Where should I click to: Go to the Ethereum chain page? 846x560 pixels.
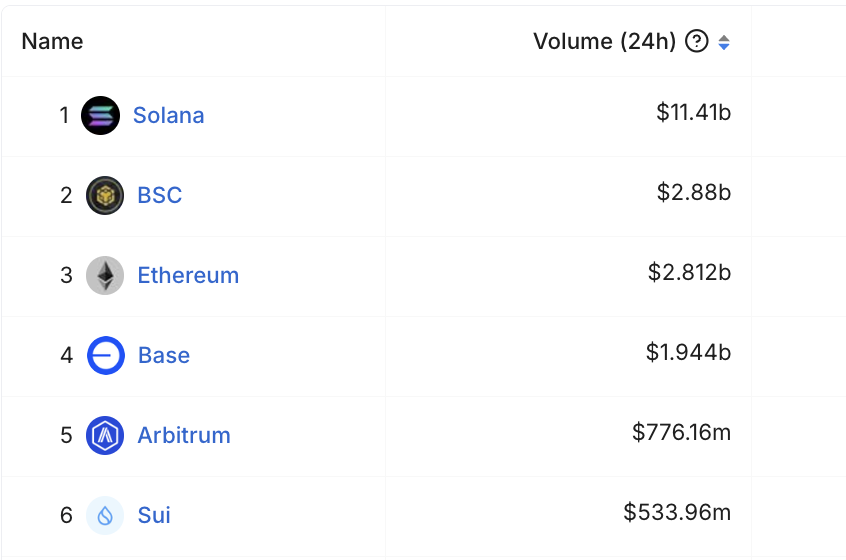coord(188,275)
